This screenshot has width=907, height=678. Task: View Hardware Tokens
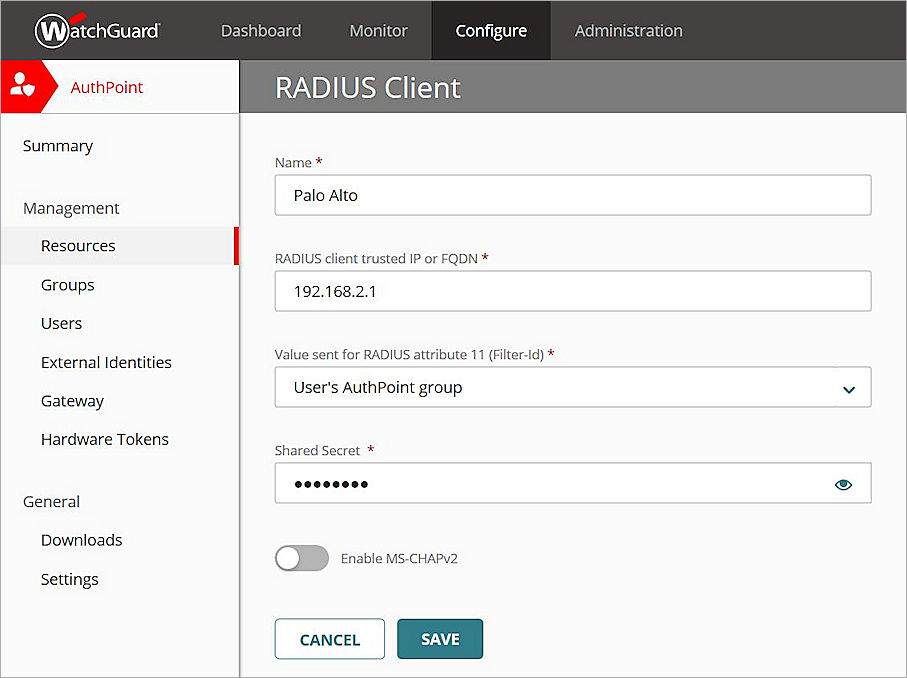104,439
